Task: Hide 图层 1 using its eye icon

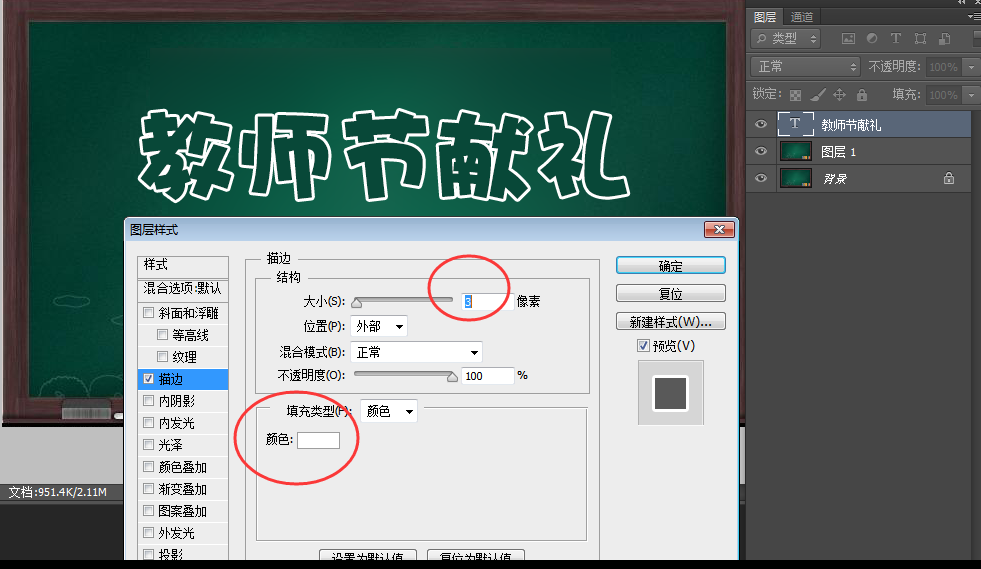Action: (761, 151)
